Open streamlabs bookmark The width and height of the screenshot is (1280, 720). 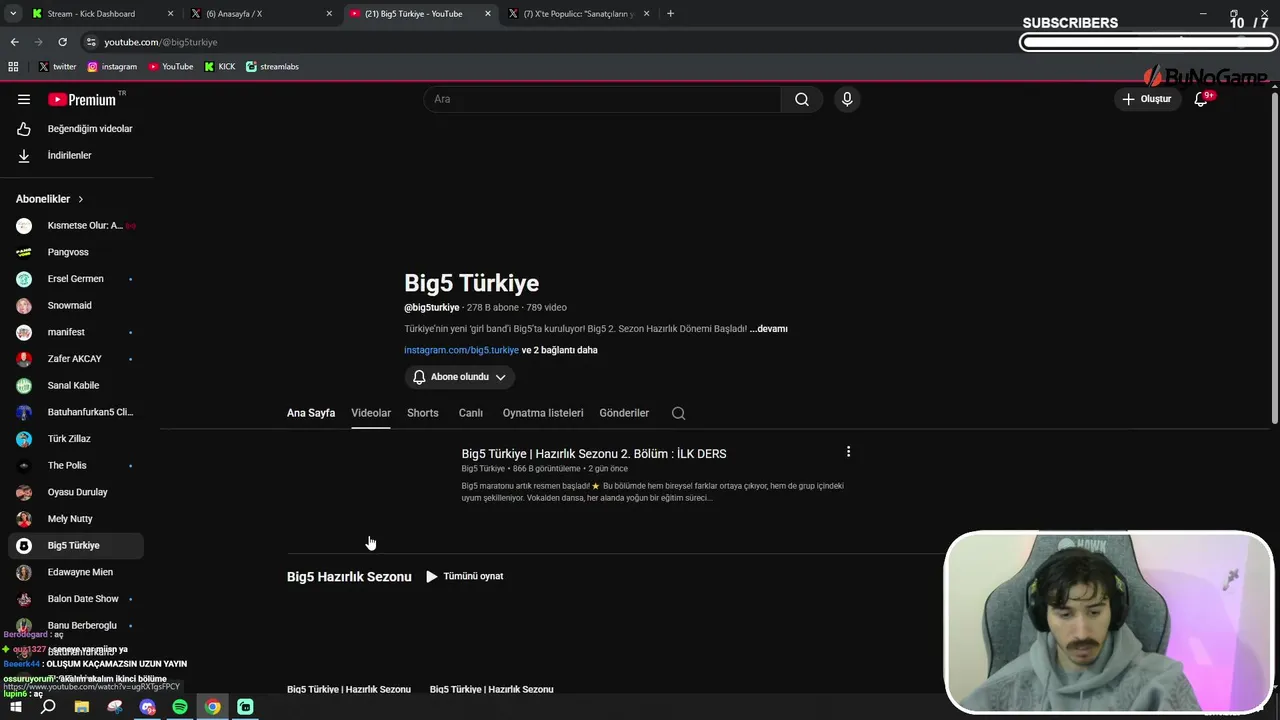[272, 67]
